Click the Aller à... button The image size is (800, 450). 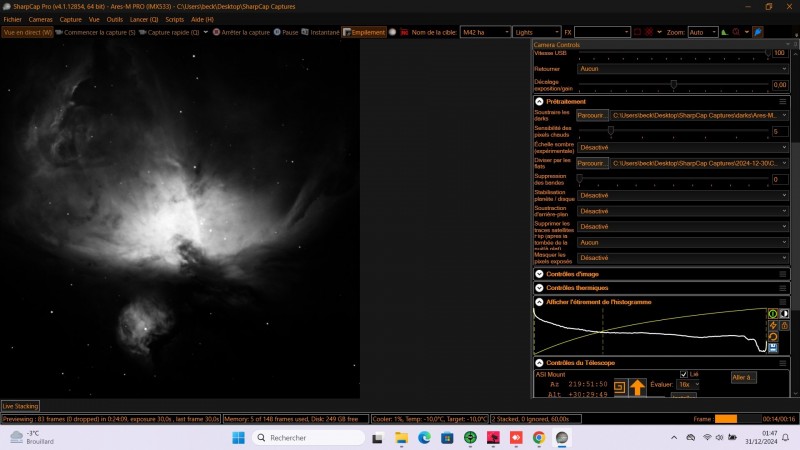[x=743, y=378]
